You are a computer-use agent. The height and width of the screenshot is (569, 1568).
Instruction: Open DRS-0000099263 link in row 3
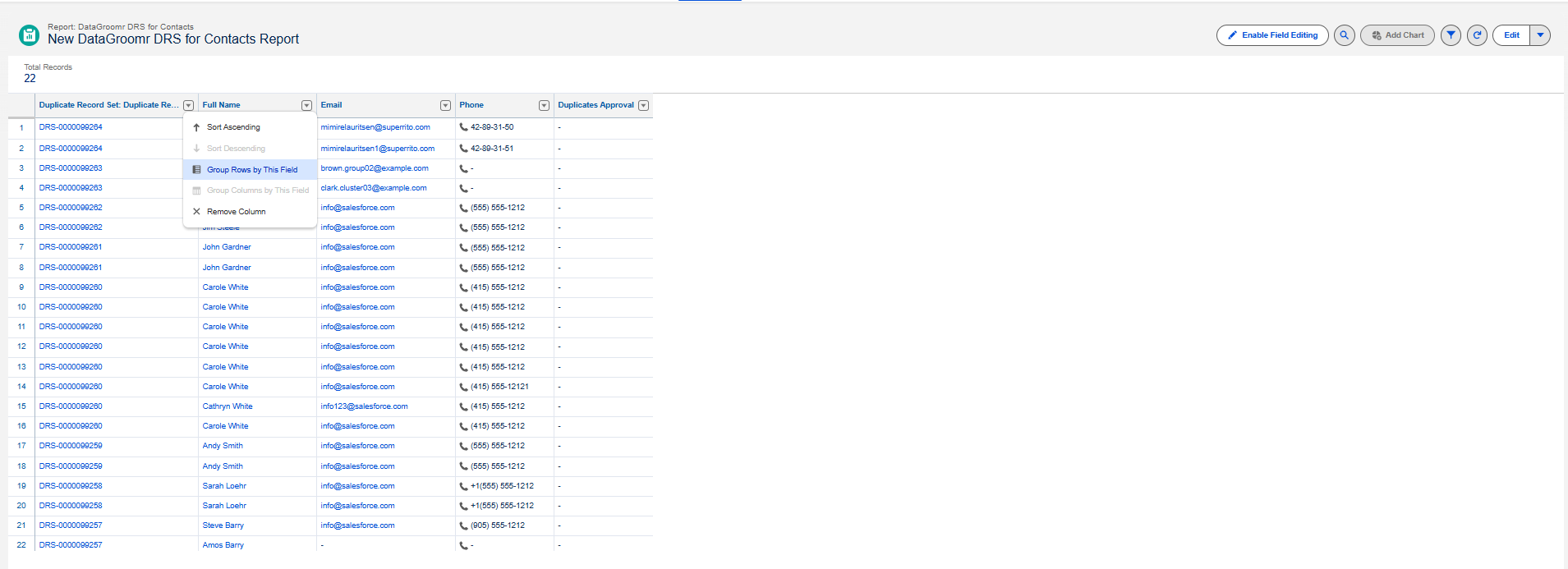71,168
